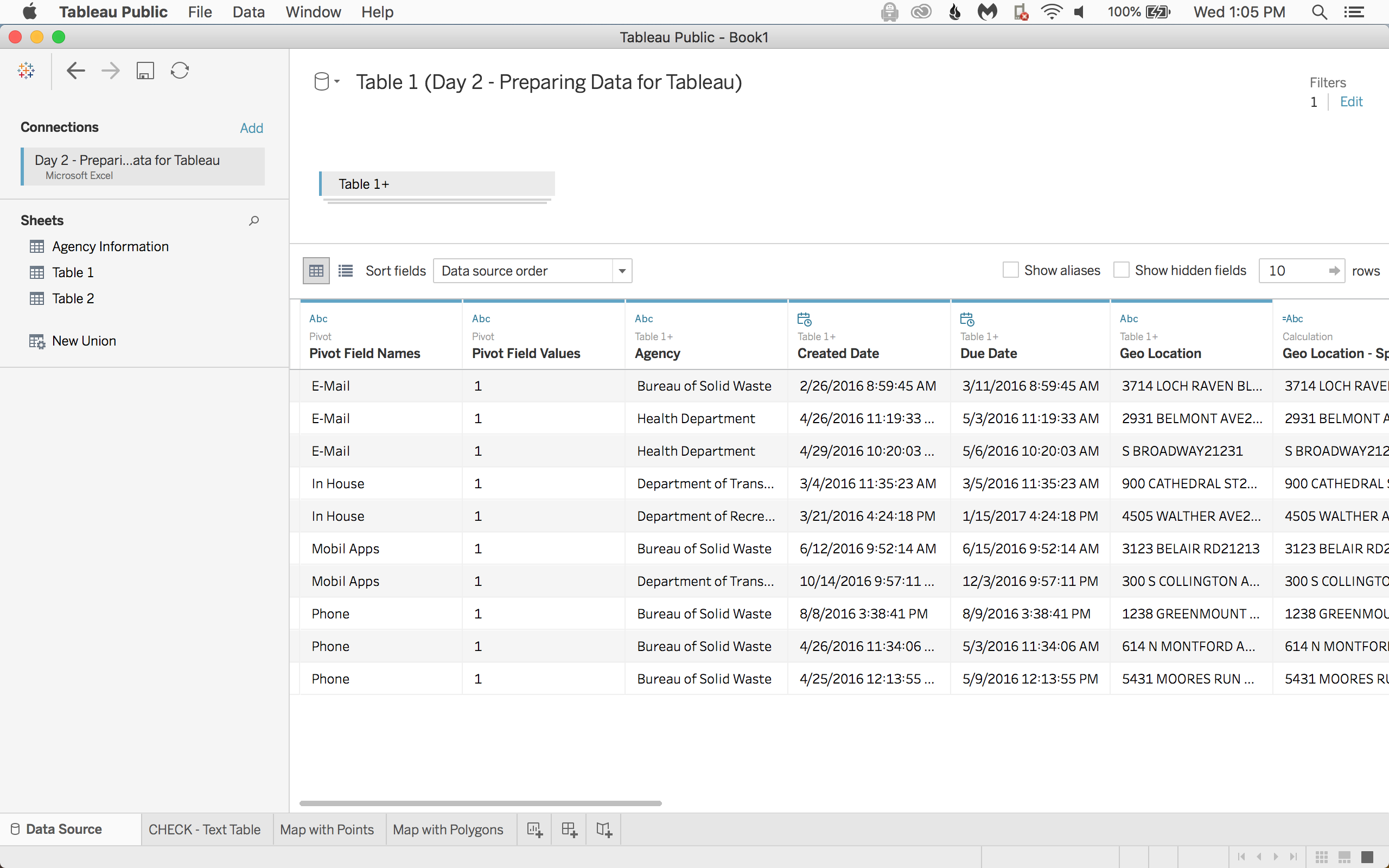This screenshot has width=1389, height=868.
Task: Expand the data source menu arrow by cylinder
Action: [x=337, y=81]
